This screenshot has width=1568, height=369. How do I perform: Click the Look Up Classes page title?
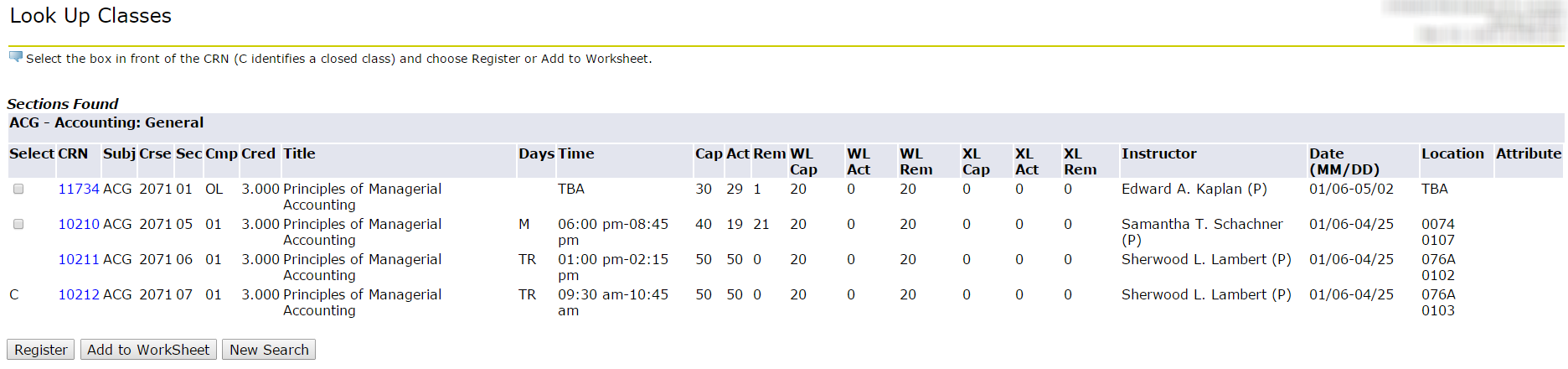[x=90, y=16]
